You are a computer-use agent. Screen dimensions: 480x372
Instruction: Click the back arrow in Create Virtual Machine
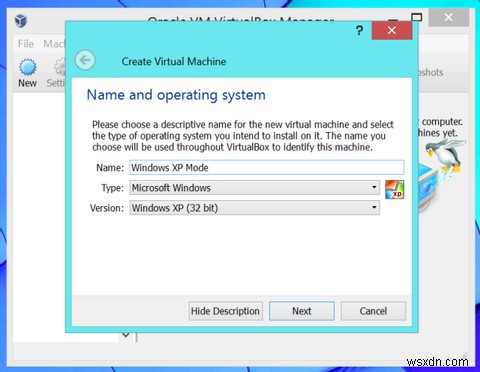tap(85, 60)
